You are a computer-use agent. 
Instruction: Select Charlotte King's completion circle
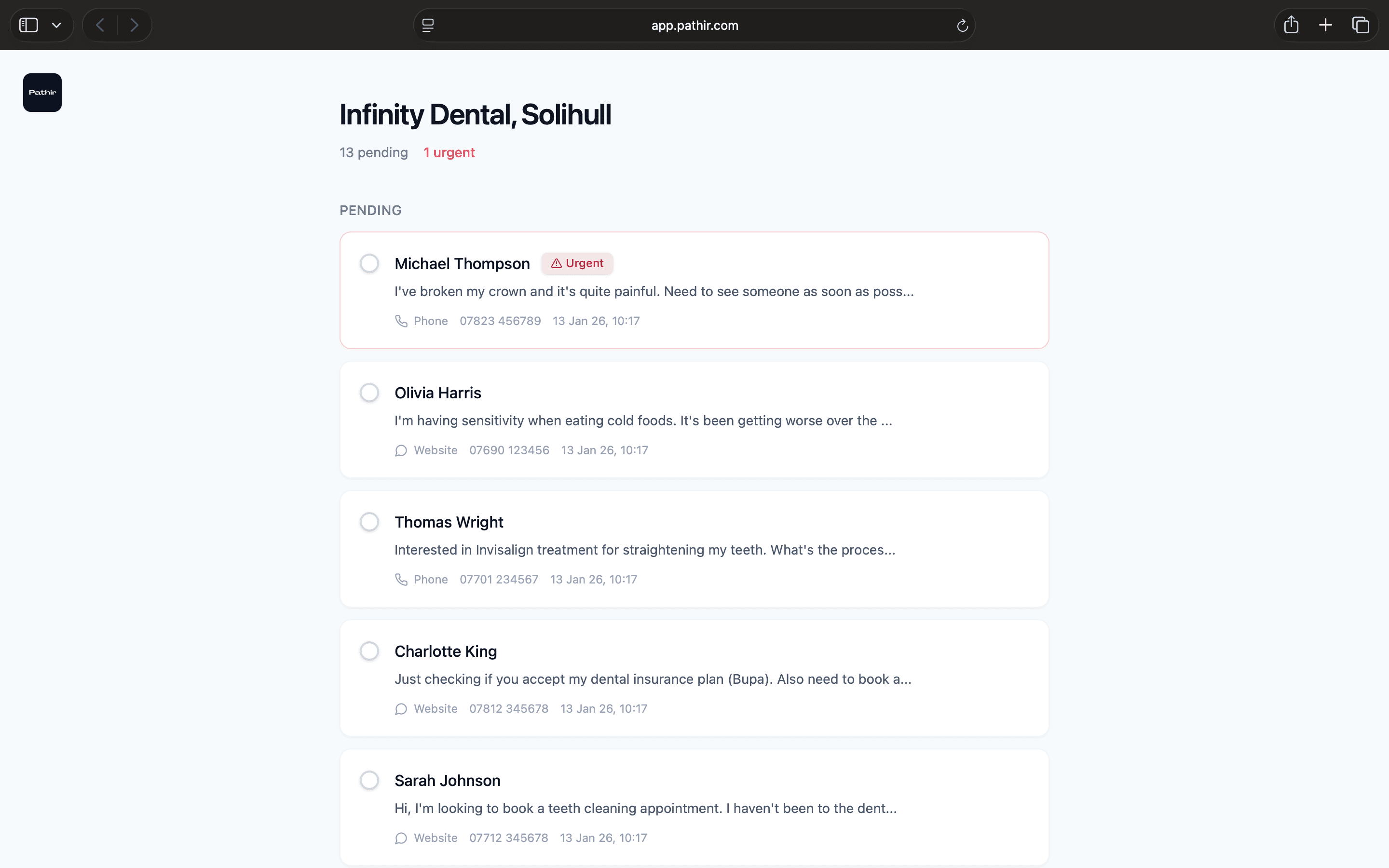coord(369,651)
